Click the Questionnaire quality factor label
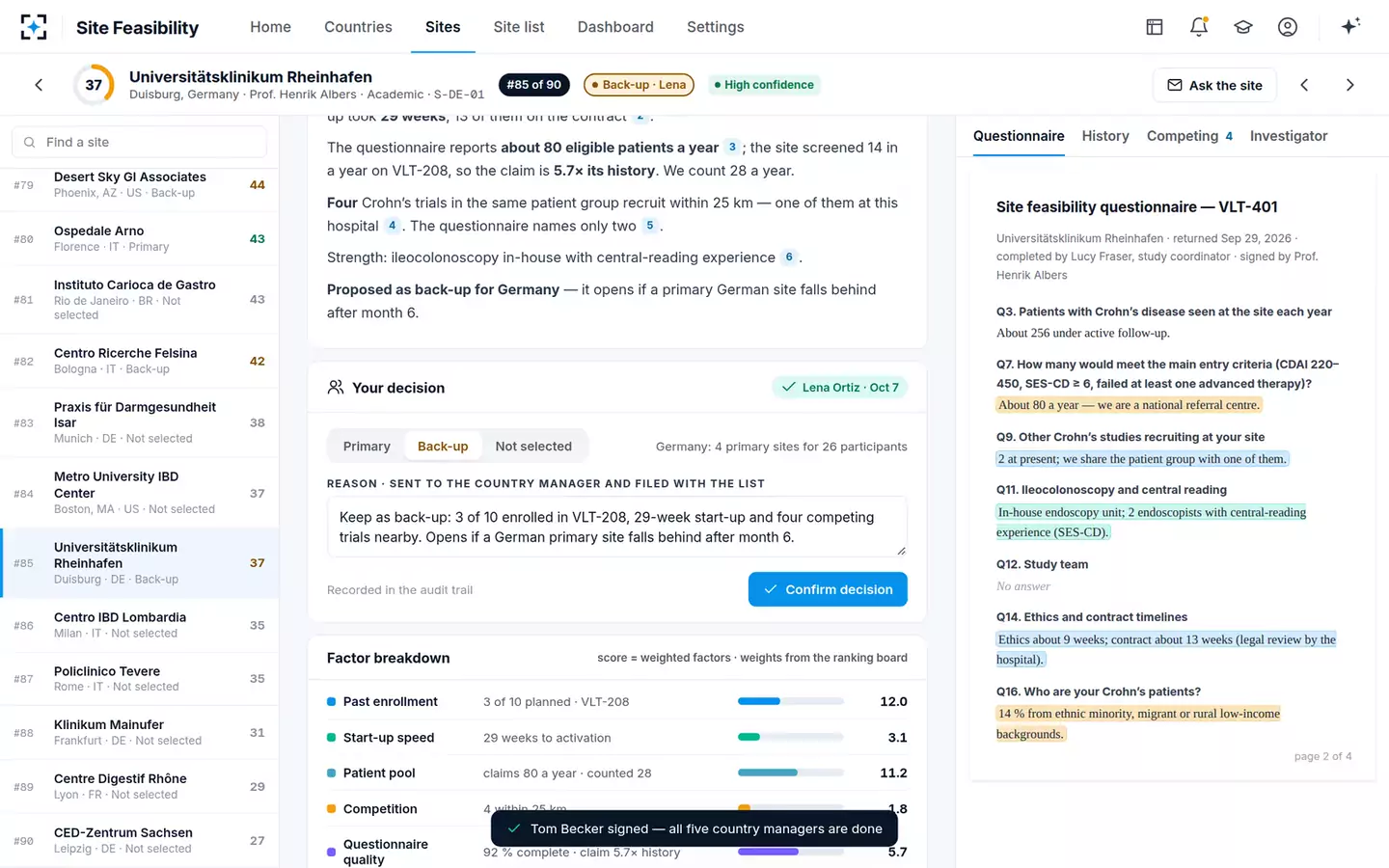 point(385,852)
